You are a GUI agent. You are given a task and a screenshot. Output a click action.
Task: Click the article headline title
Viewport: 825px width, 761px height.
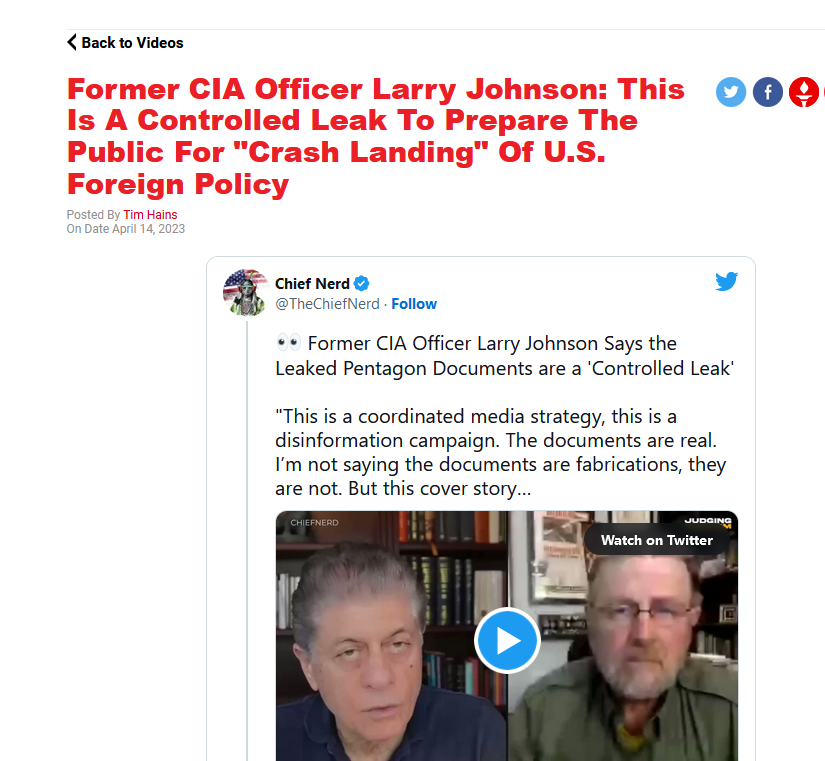[x=376, y=136]
